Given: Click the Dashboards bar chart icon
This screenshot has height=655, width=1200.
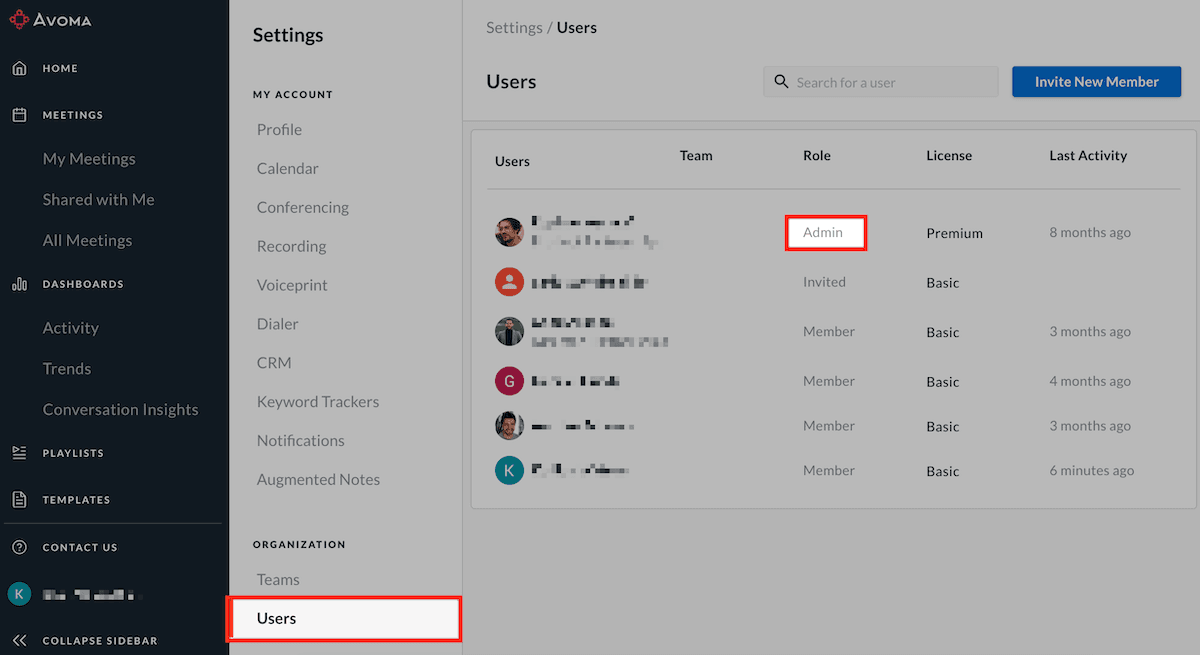Looking at the screenshot, I should coord(19,284).
